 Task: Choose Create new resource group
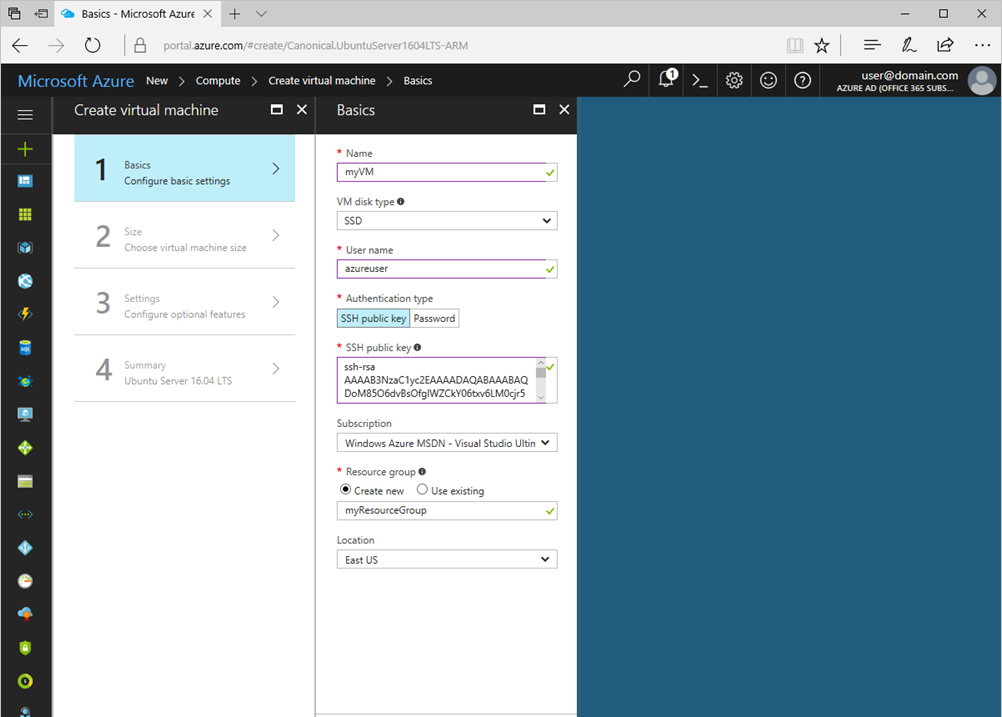pos(346,490)
